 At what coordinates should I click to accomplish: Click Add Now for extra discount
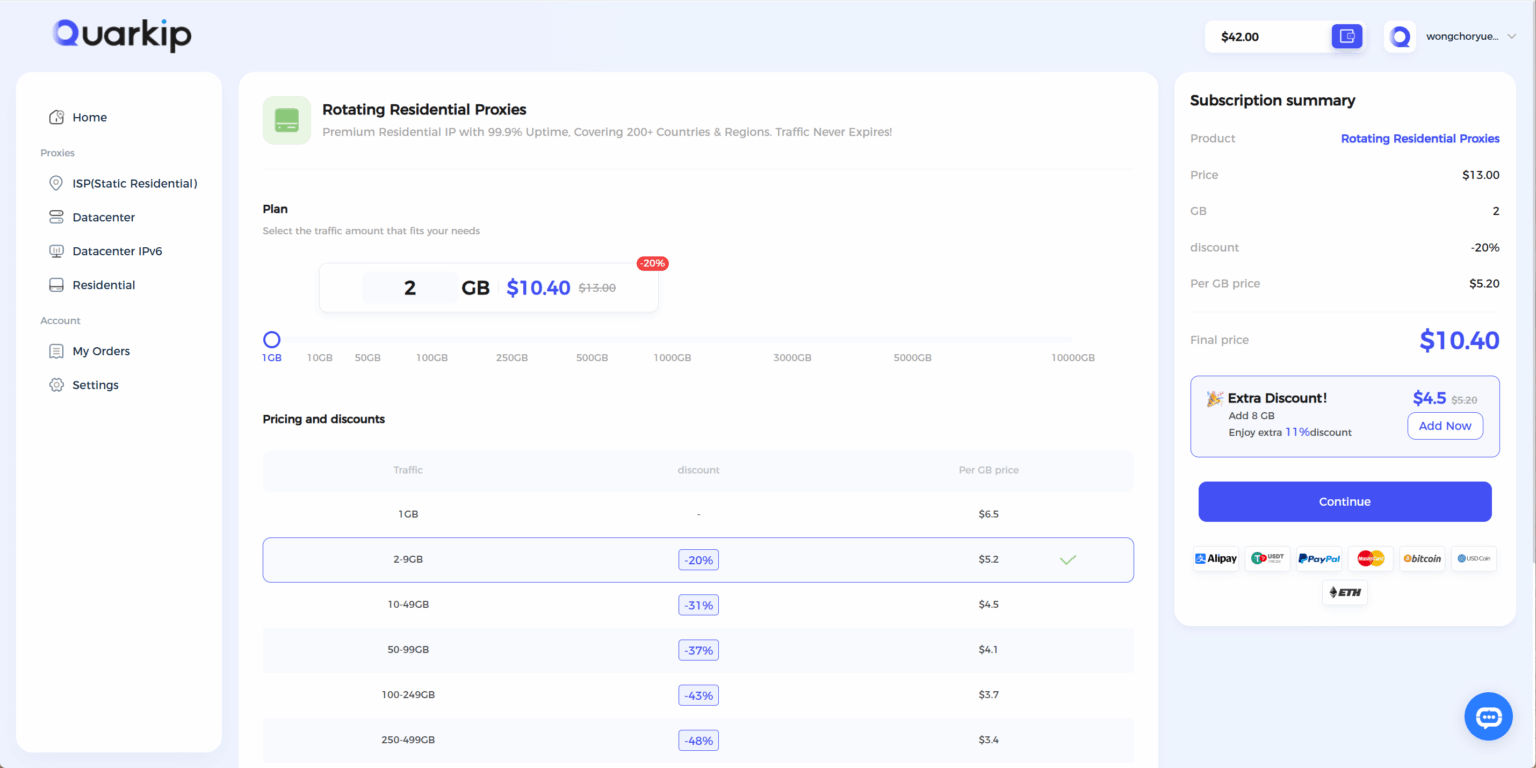[1445, 426]
